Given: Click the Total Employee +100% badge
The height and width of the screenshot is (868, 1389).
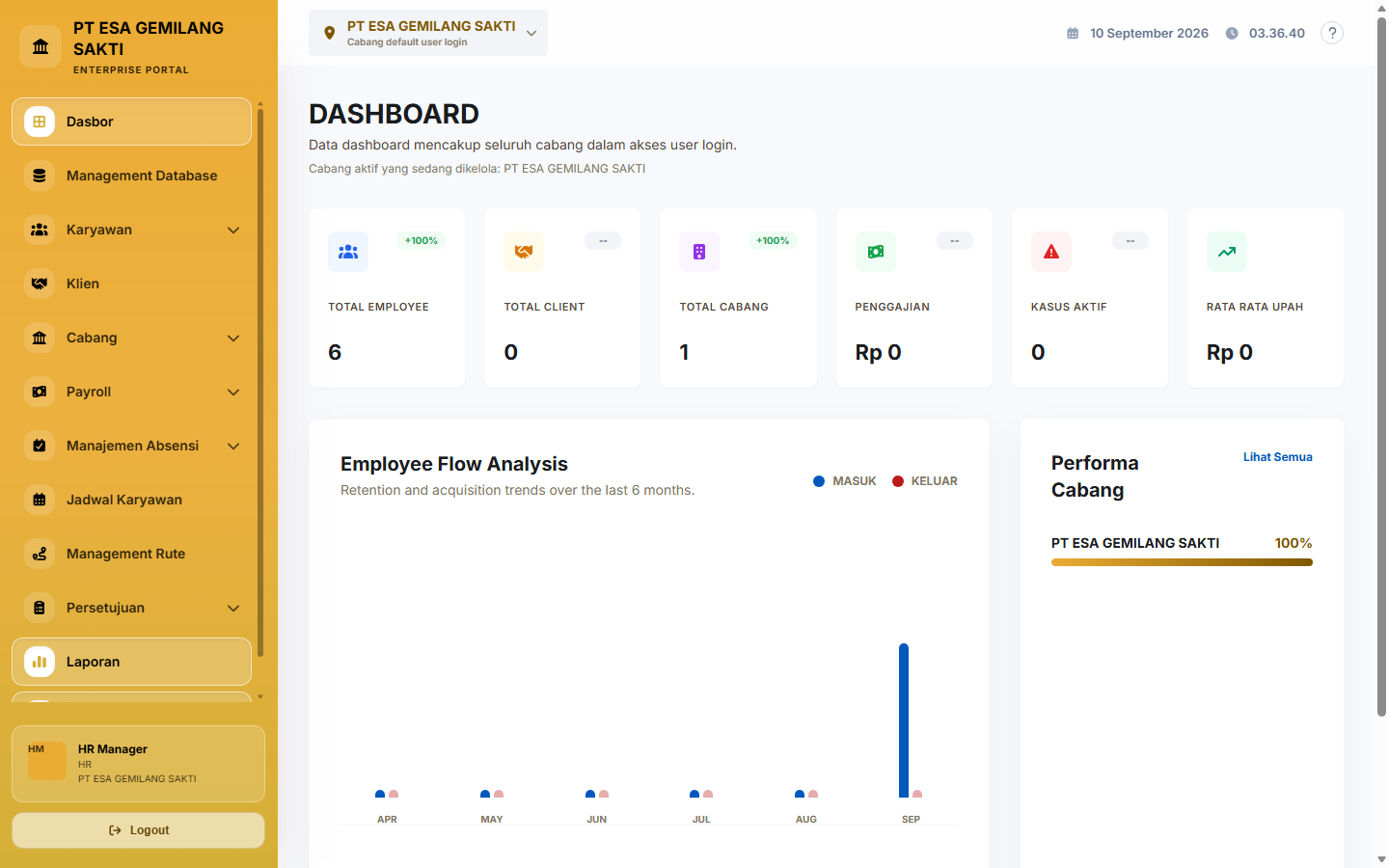Looking at the screenshot, I should coord(422,241).
